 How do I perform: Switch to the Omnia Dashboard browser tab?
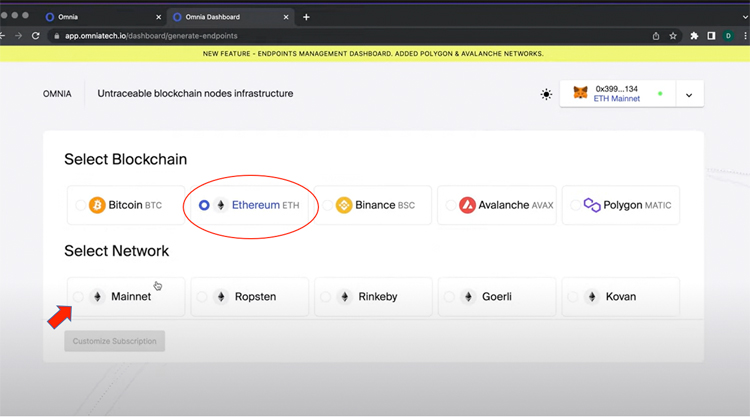(230, 17)
